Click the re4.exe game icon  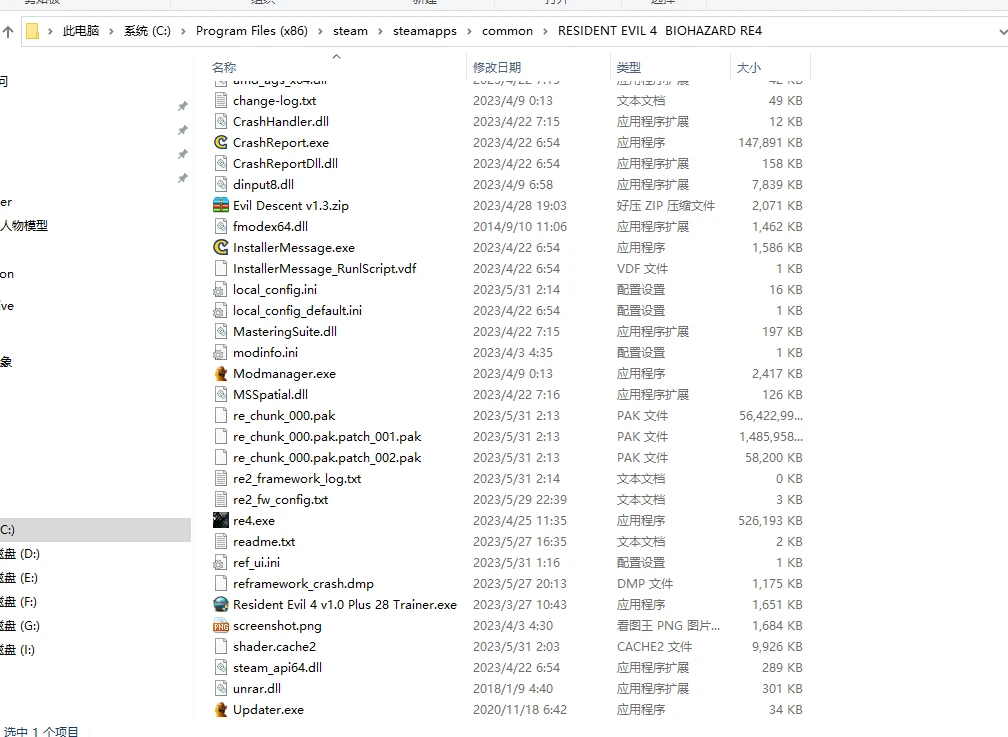coord(220,520)
